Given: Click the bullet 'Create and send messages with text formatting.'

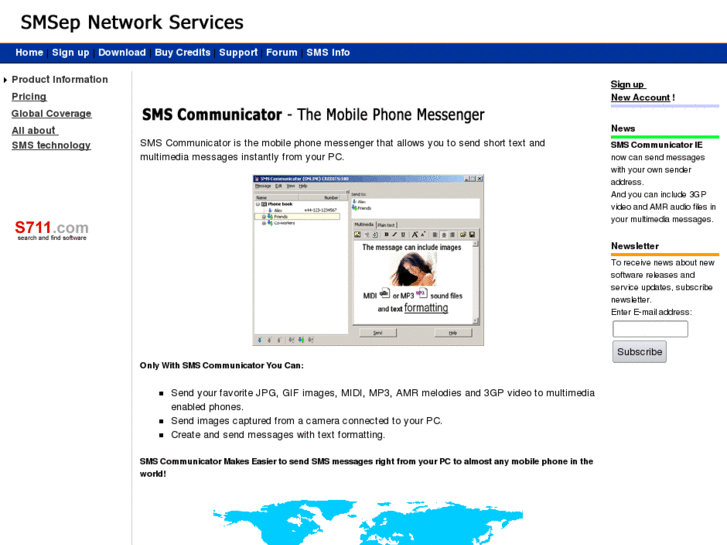Looking at the screenshot, I should [278, 435].
